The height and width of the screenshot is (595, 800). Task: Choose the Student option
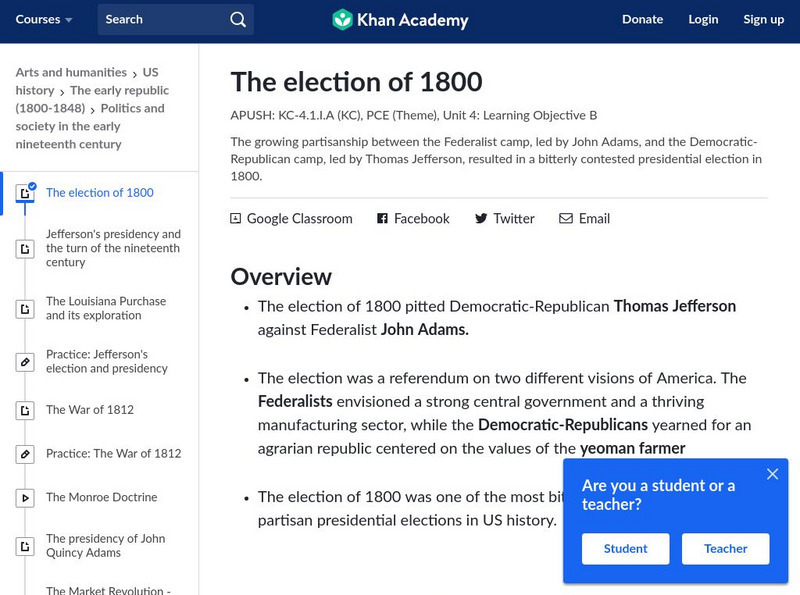point(625,549)
